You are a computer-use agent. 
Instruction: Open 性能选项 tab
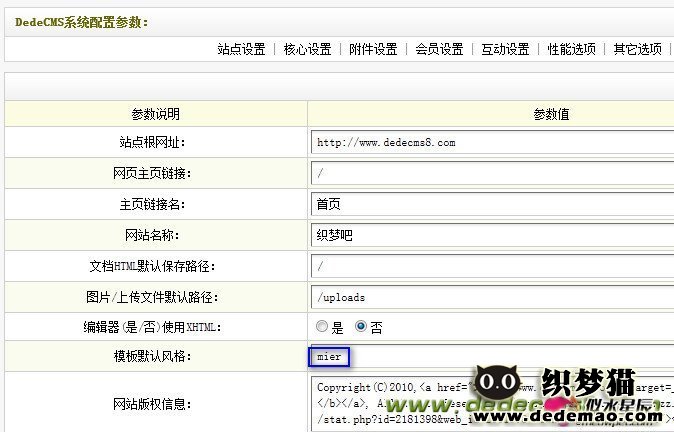tap(571, 49)
